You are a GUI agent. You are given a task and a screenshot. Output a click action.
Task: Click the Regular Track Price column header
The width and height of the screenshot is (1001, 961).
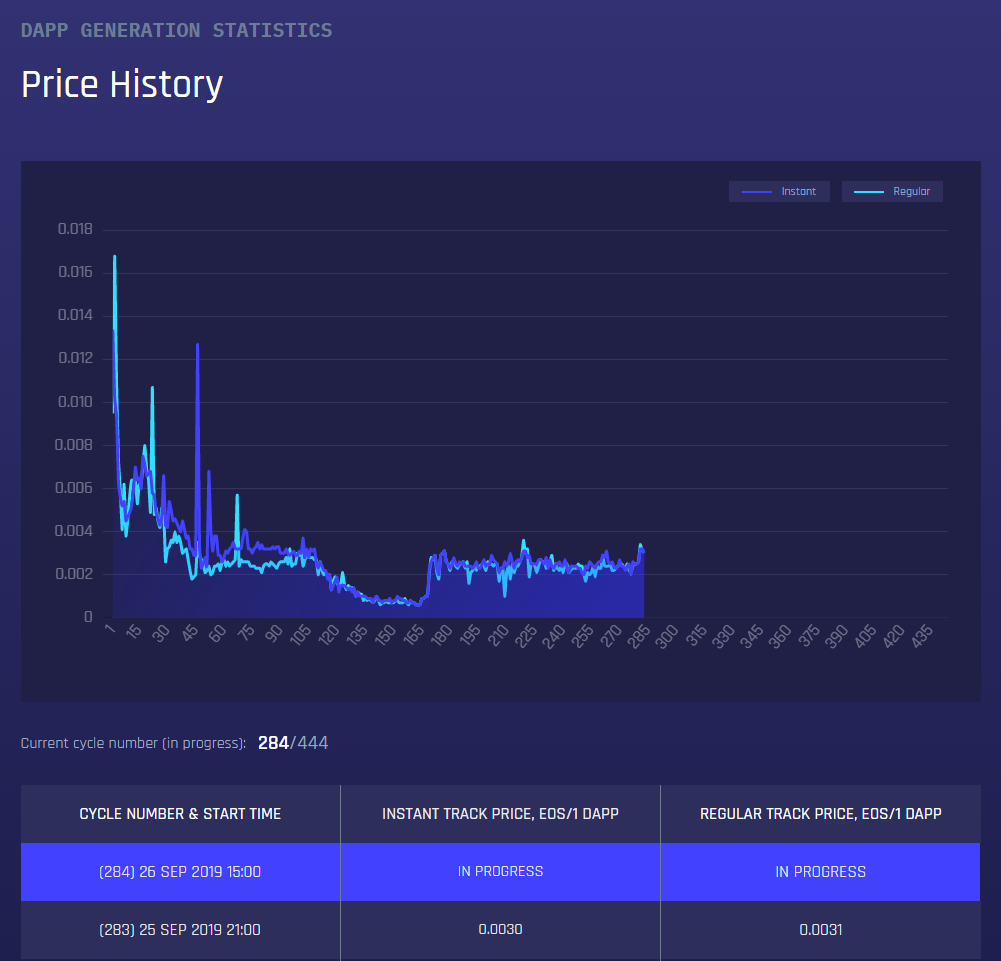coord(820,814)
